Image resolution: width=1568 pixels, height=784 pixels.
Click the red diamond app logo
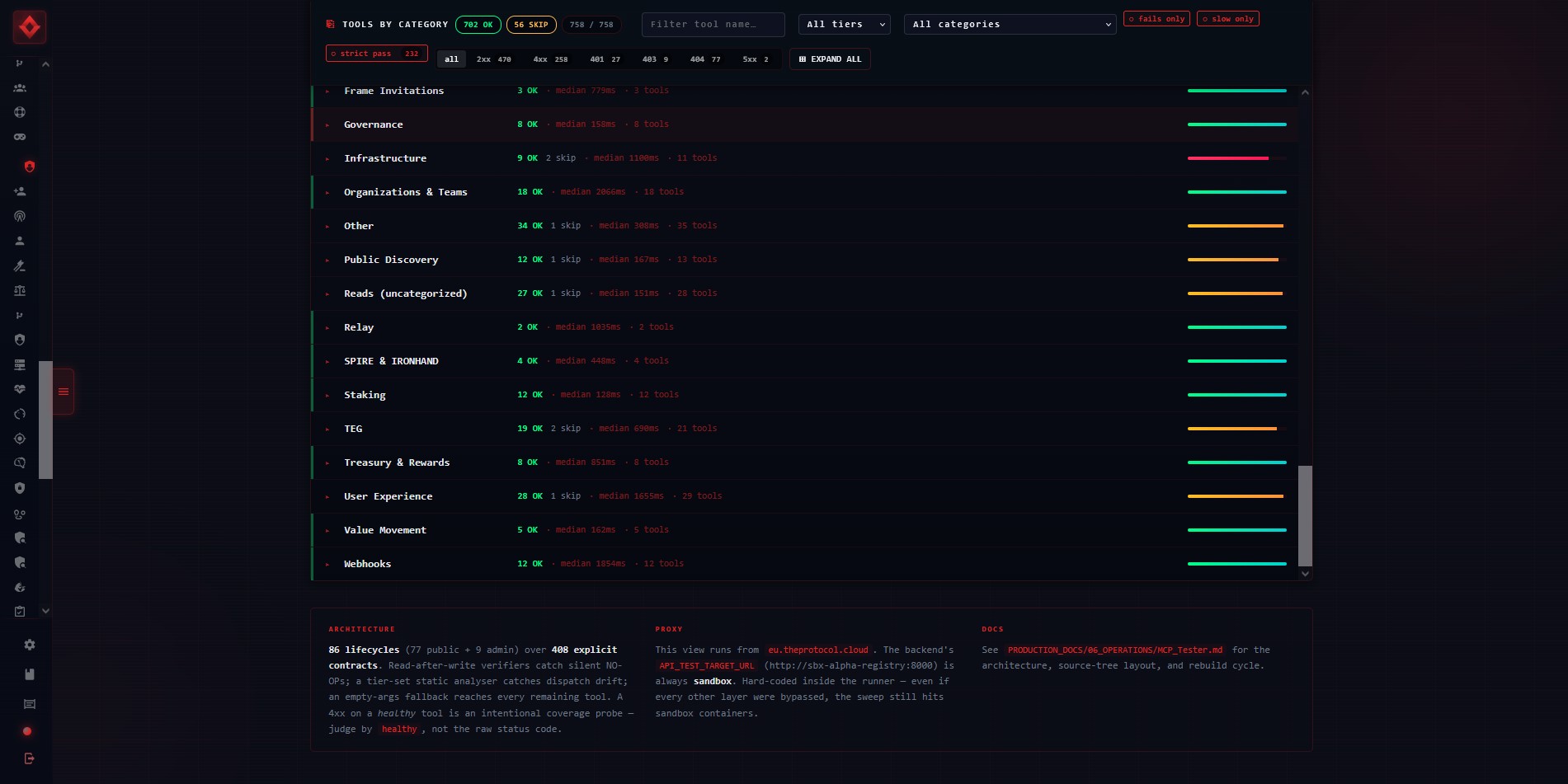(30, 27)
